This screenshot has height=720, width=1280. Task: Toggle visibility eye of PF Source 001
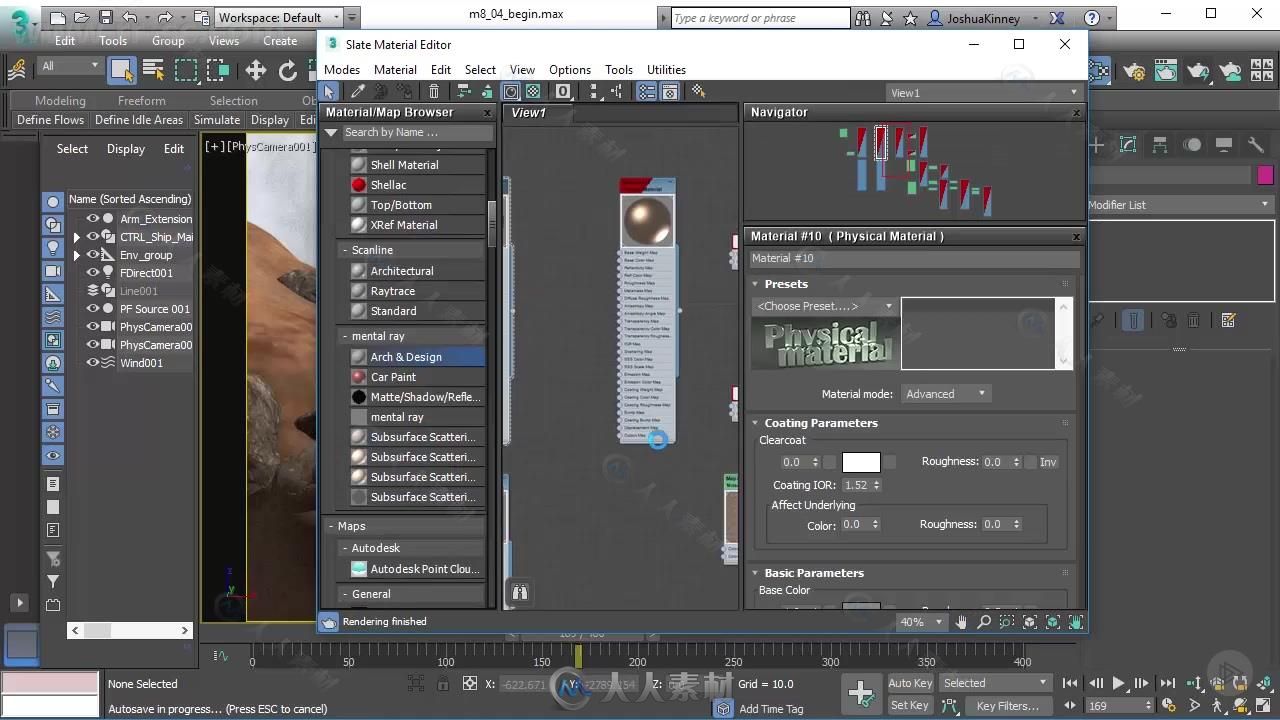click(x=92, y=309)
